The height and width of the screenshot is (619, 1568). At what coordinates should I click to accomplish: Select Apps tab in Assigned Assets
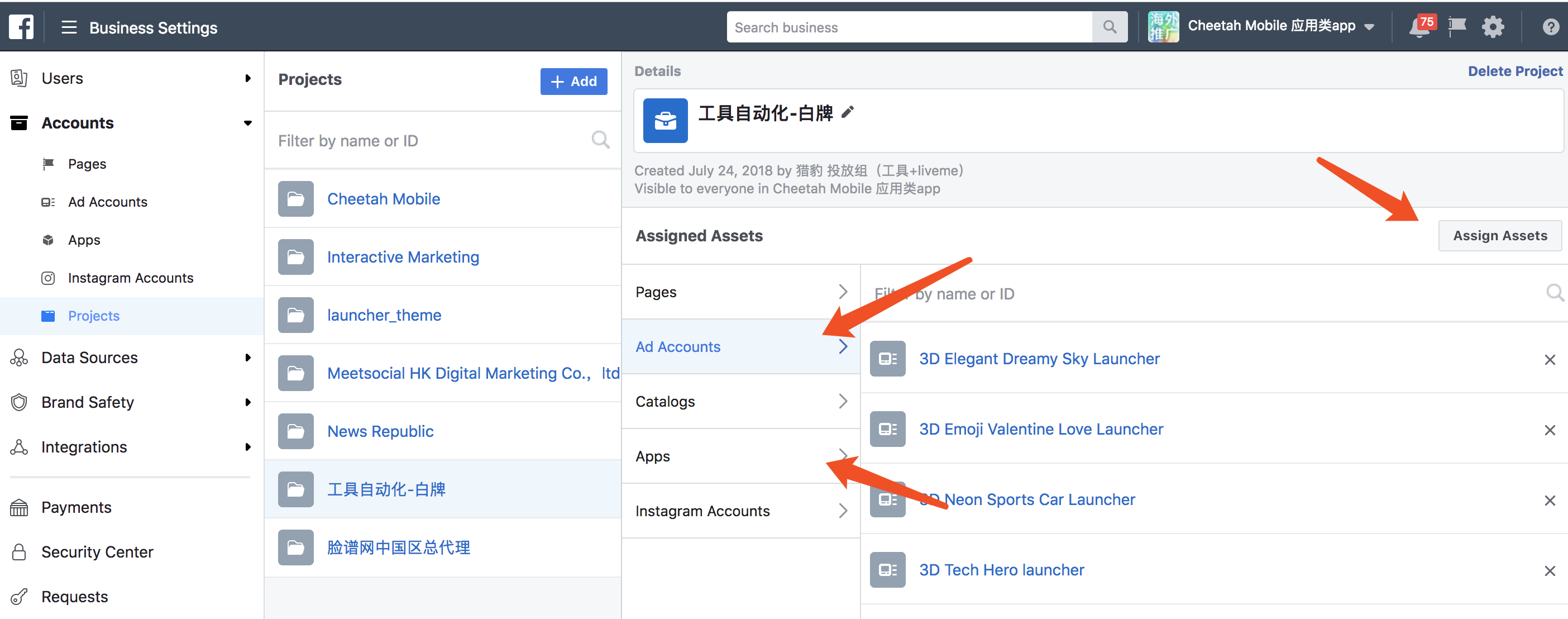point(741,456)
